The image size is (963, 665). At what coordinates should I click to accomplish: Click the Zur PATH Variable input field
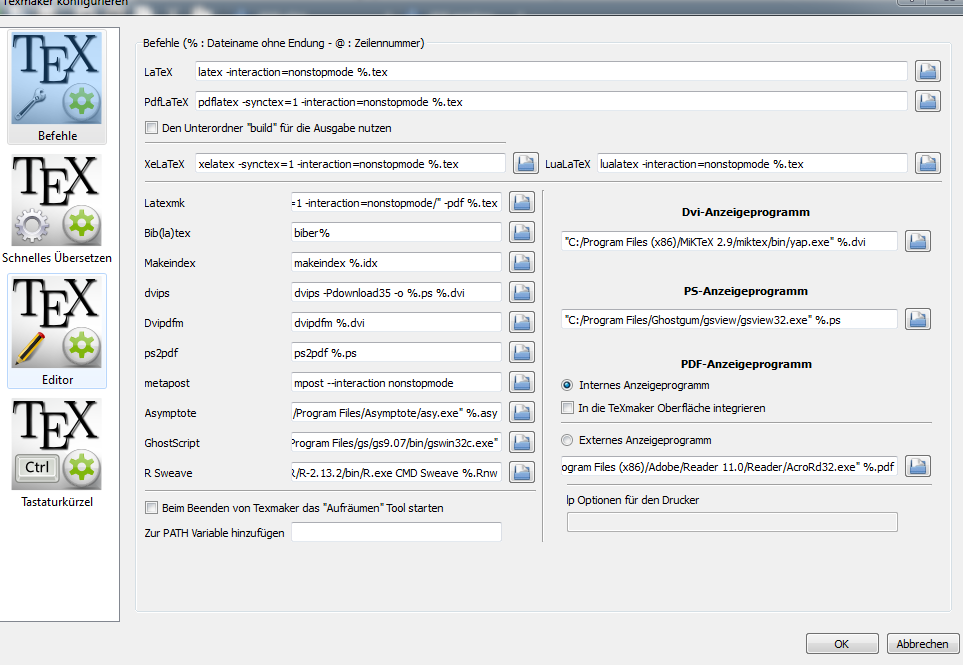tap(394, 531)
